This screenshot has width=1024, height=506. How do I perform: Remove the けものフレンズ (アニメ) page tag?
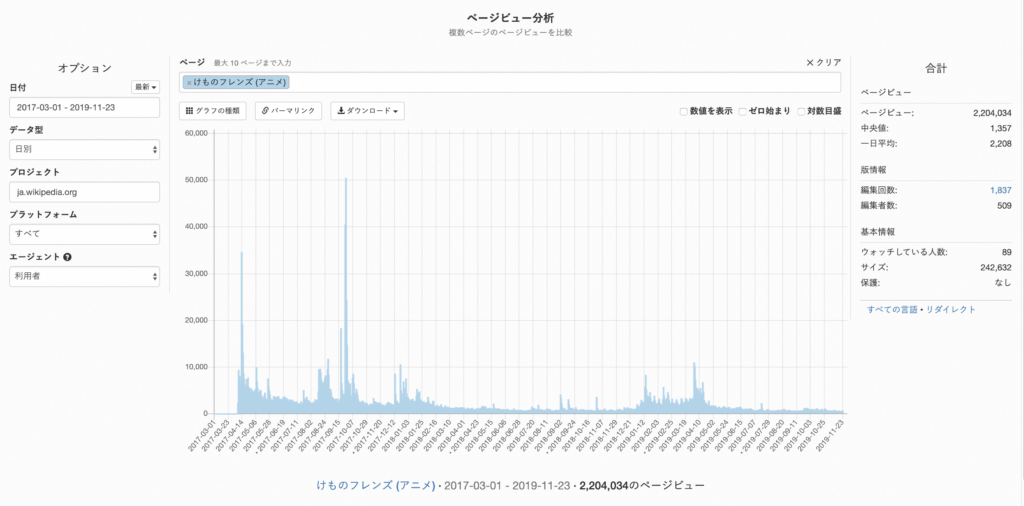point(189,83)
